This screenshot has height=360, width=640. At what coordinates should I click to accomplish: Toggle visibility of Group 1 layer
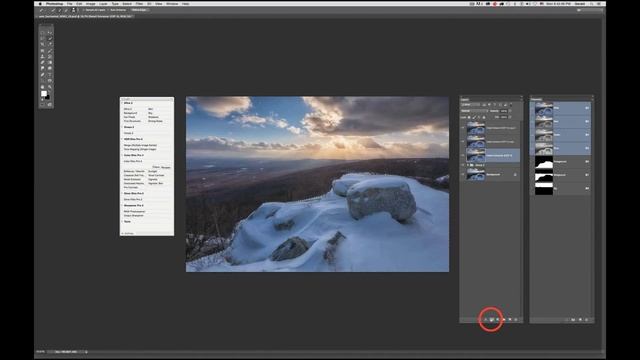point(462,165)
